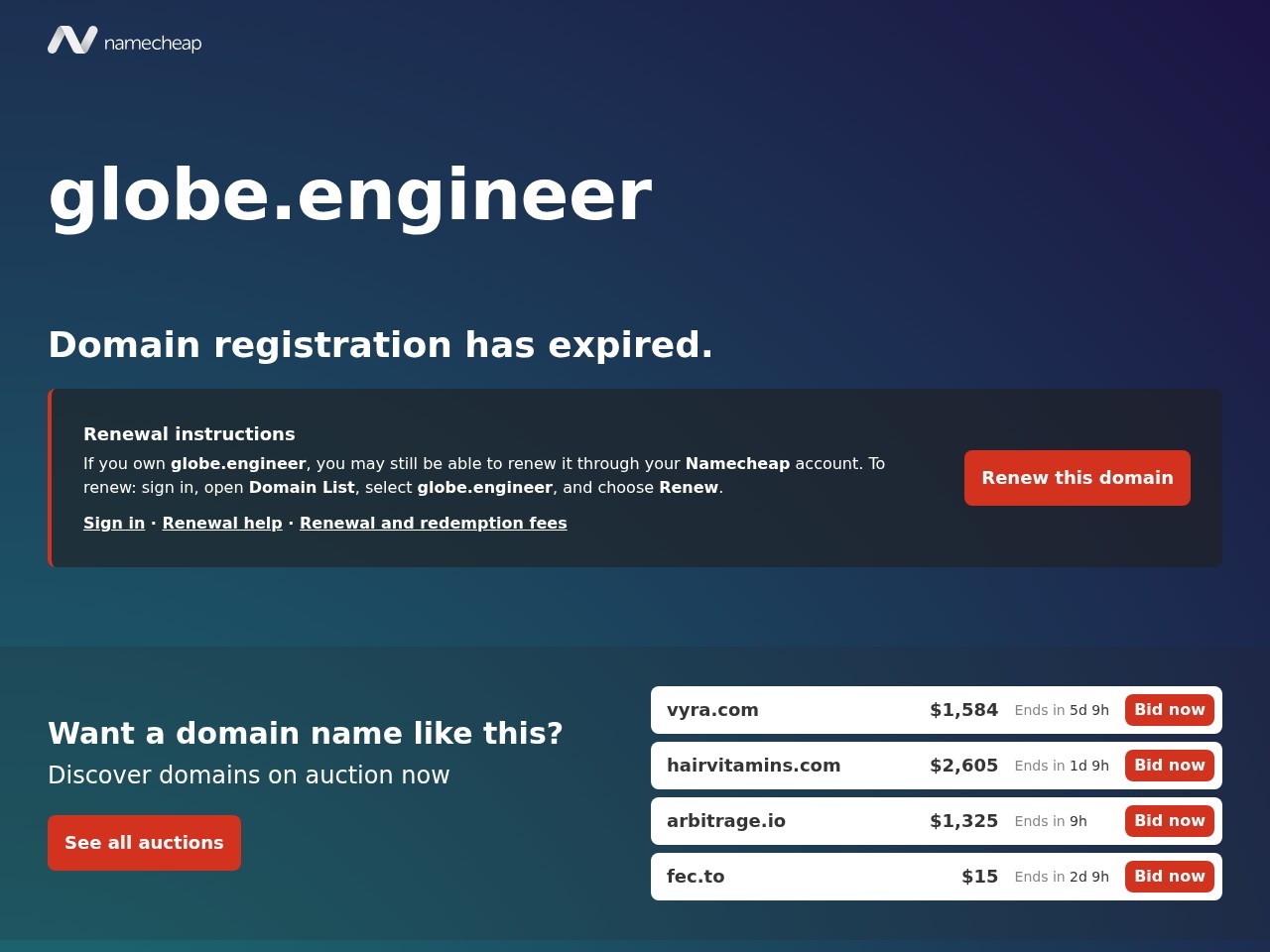This screenshot has height=952, width=1270.
Task: Click Renew this domain button
Action: click(x=1078, y=478)
